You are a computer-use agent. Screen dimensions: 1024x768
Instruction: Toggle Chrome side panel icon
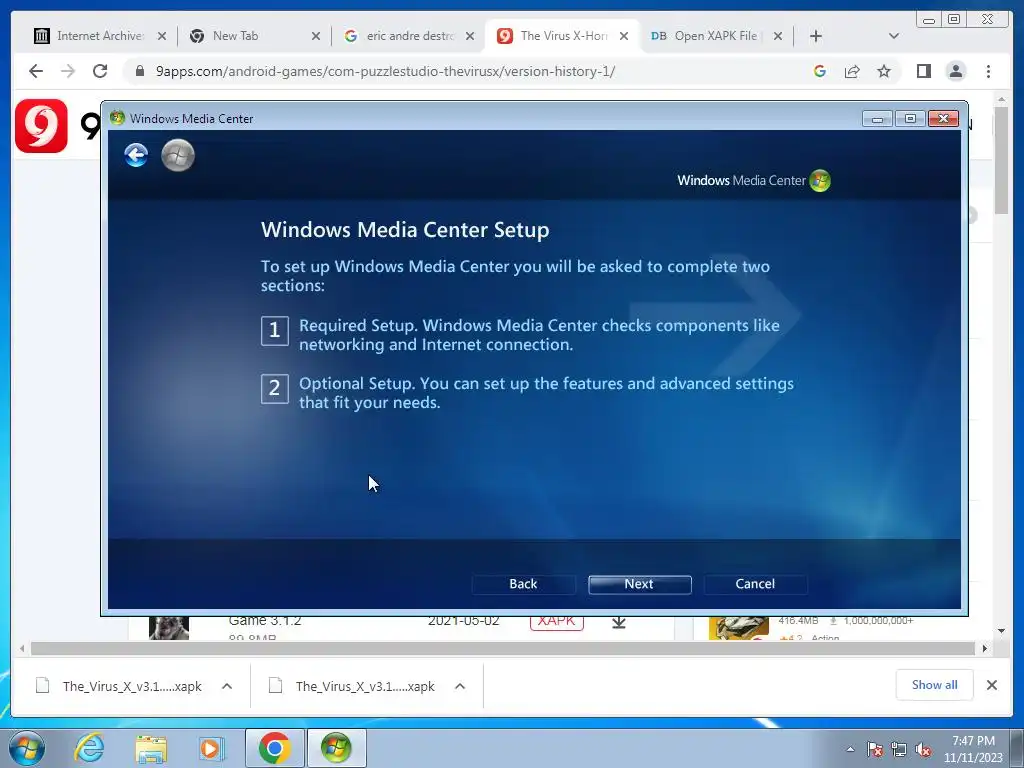(923, 71)
